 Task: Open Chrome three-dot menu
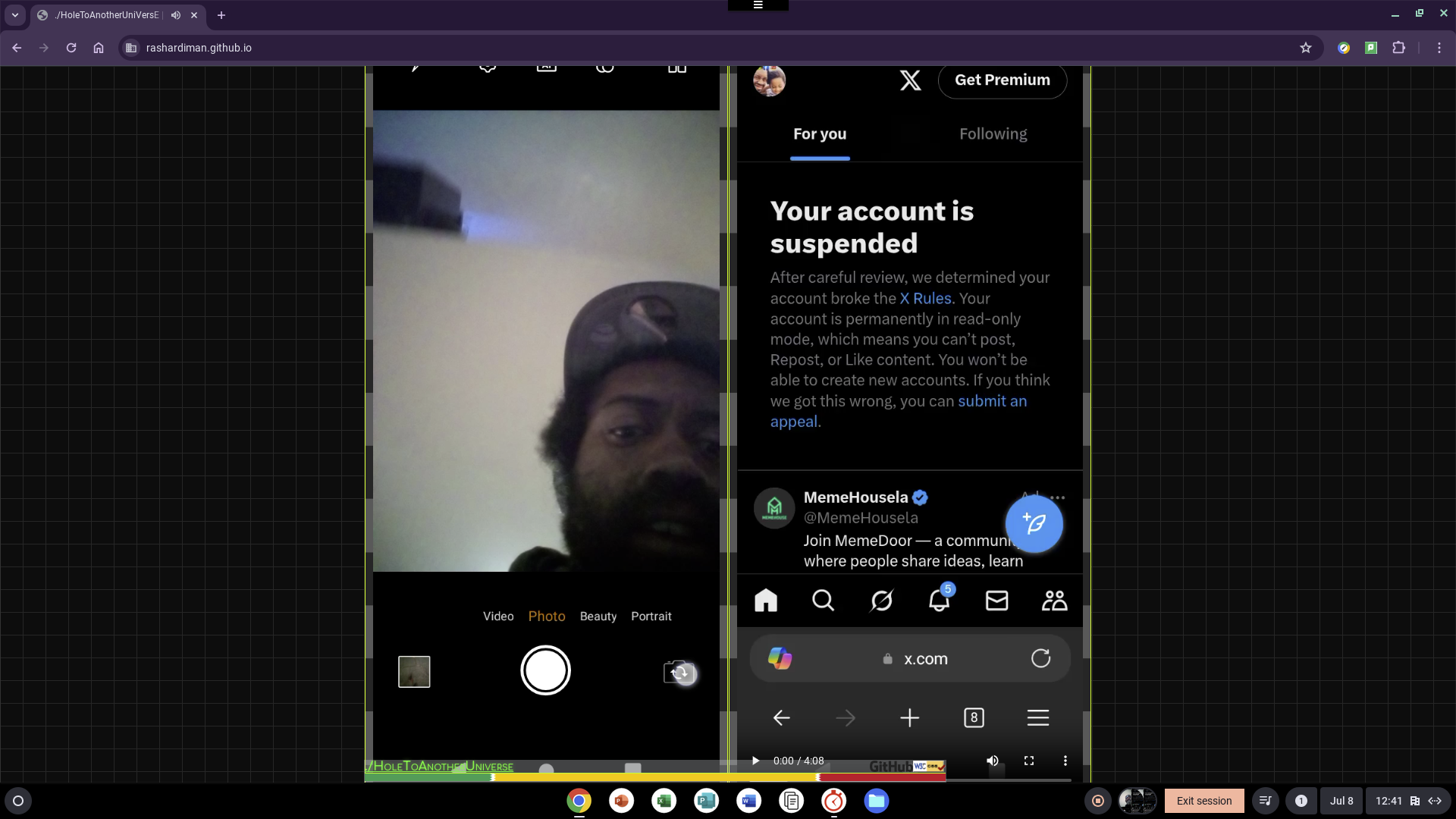(x=1439, y=48)
